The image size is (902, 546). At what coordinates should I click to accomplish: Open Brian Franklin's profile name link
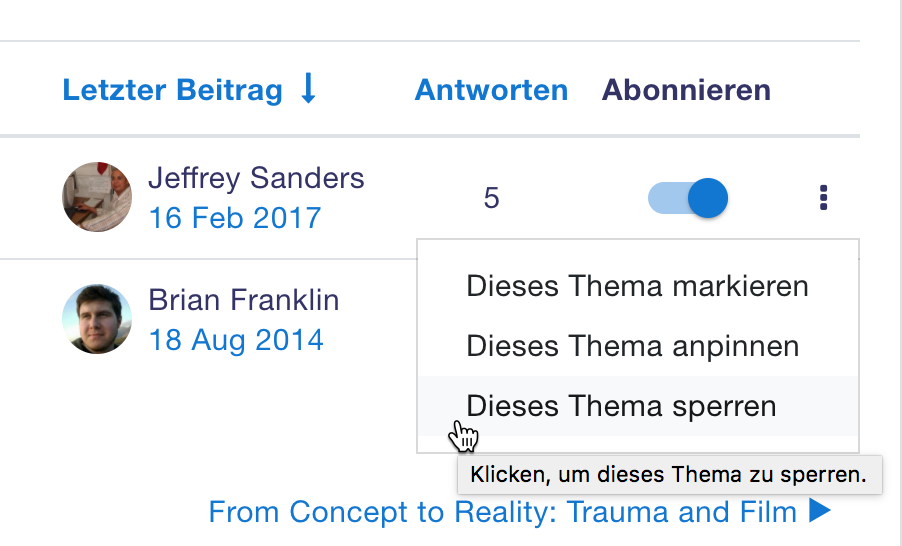click(244, 299)
